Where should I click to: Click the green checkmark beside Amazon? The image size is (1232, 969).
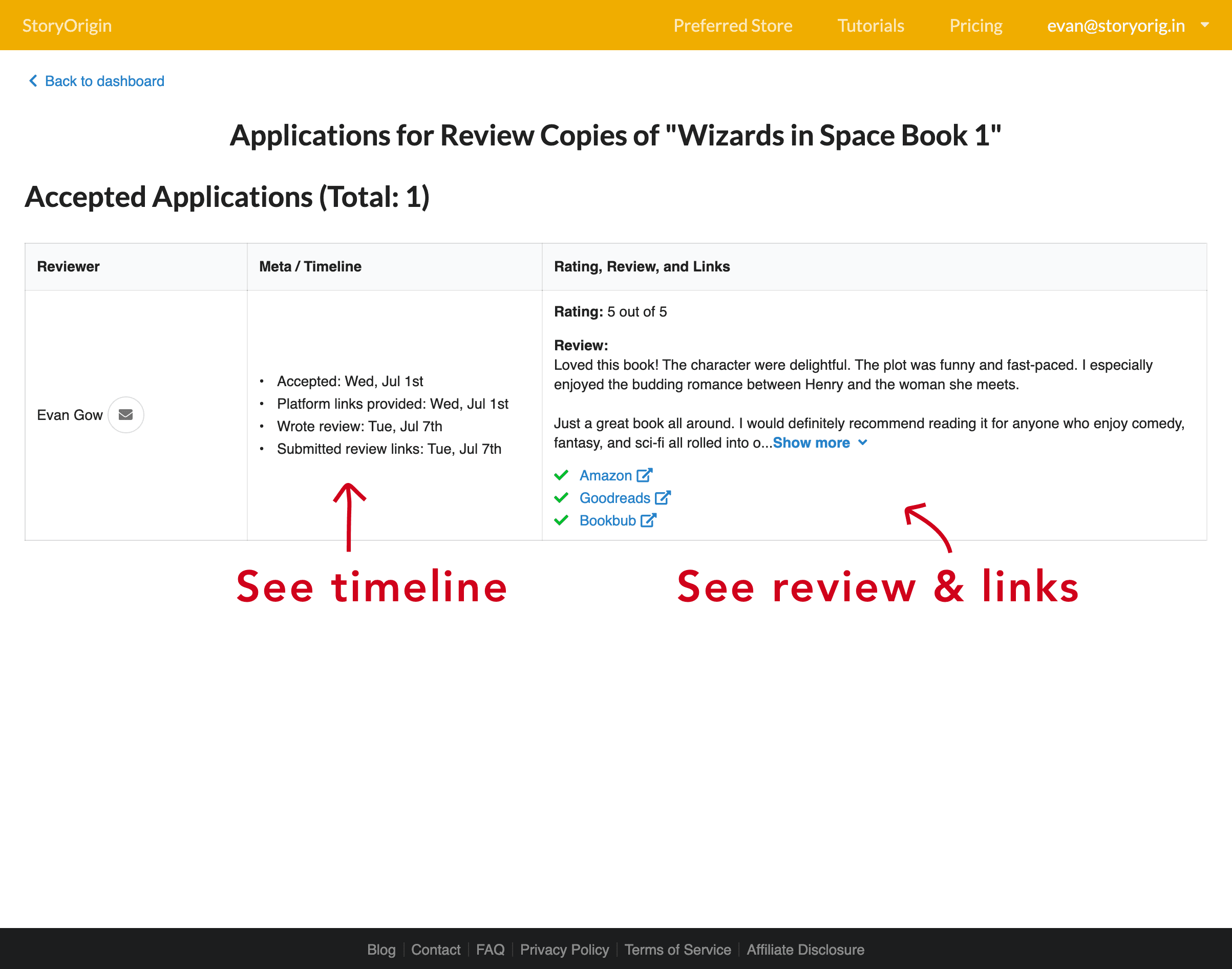pos(561,475)
